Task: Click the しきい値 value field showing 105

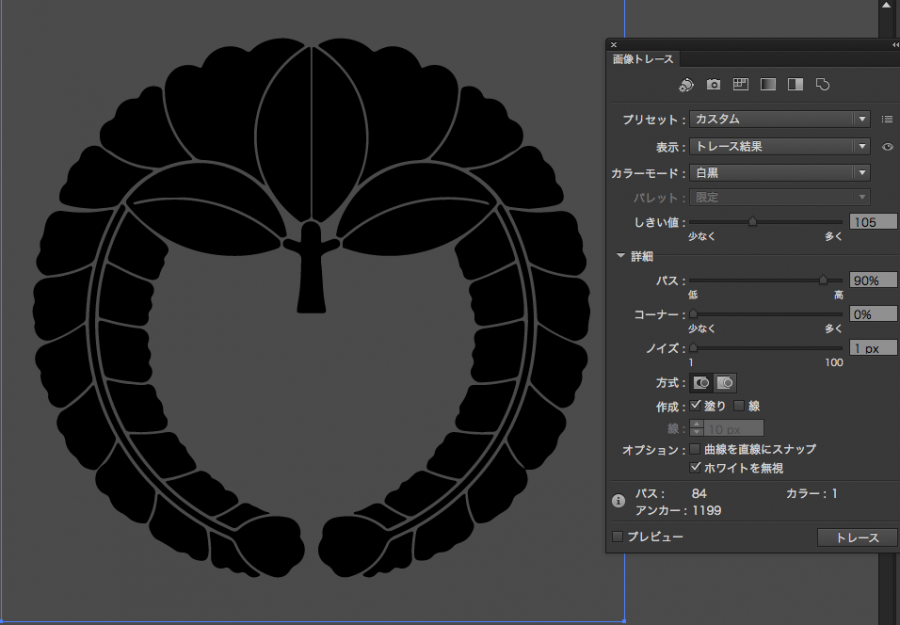Action: click(x=873, y=222)
